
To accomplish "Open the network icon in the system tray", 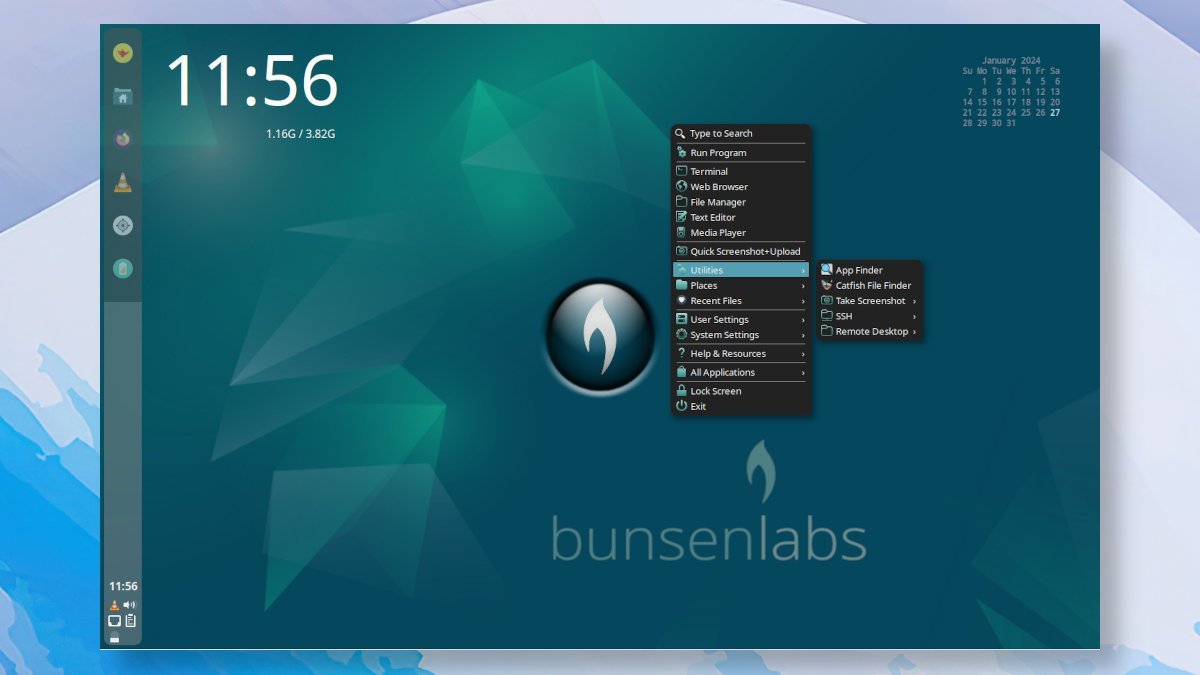I will coord(113,620).
